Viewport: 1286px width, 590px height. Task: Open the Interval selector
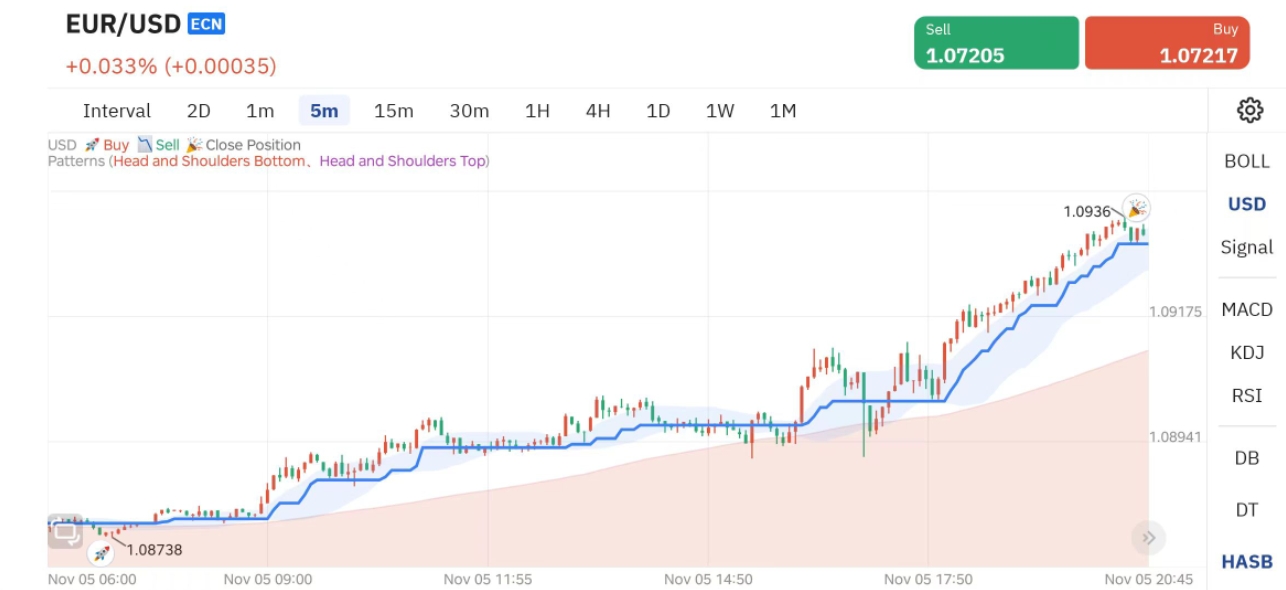[x=116, y=111]
